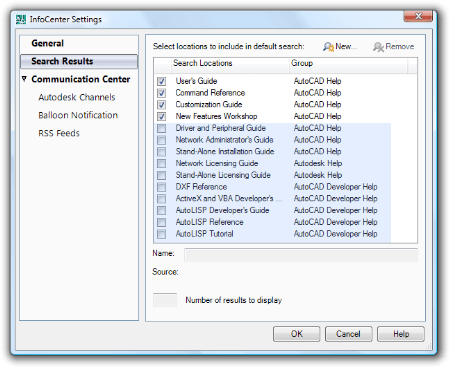450x367 pixels.
Task: Check the AutoLISP Reference checkbox
Action: pyautogui.click(x=162, y=222)
